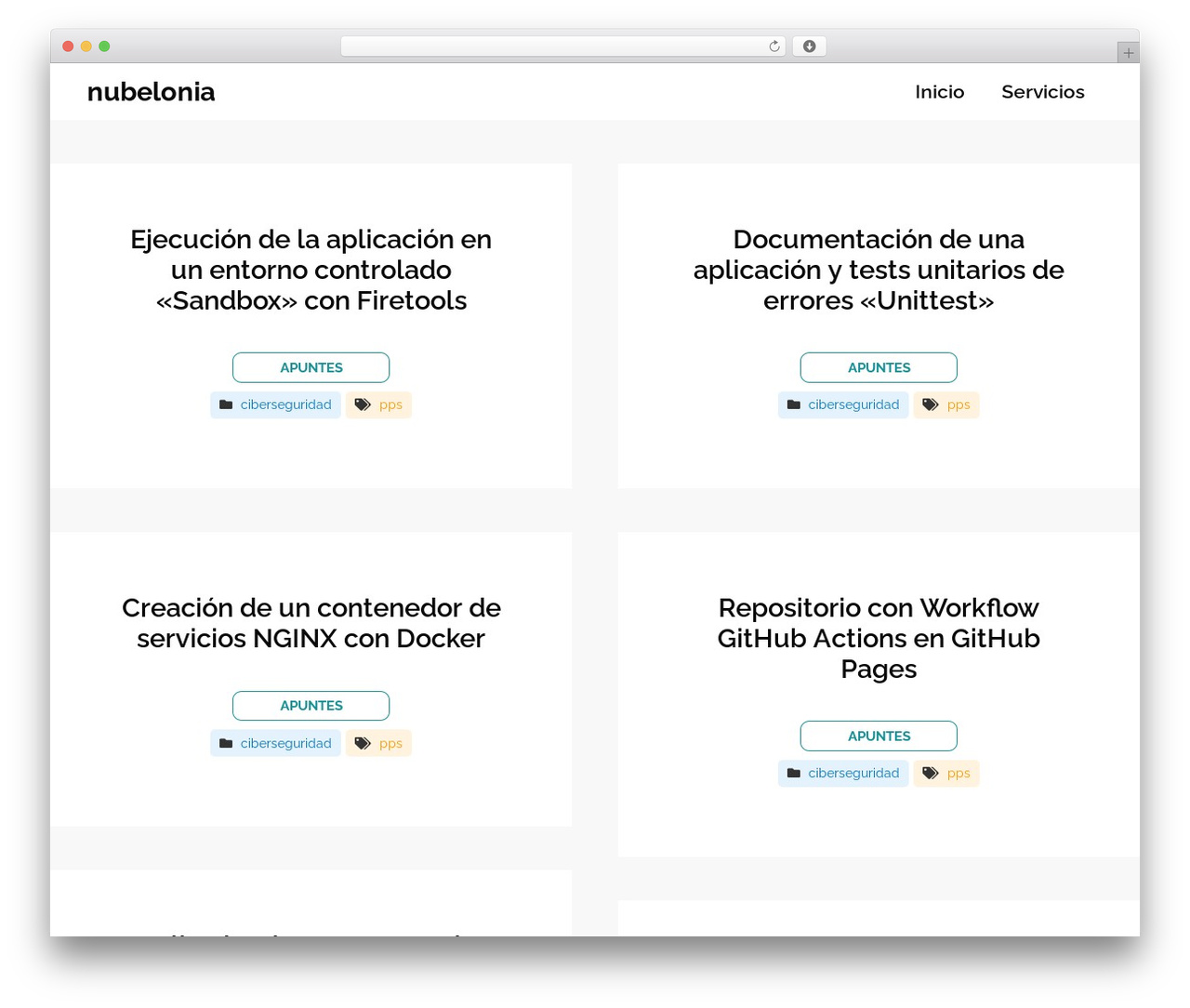1190x1008 pixels.
Task: Go to the Inicio menu item
Action: tap(939, 92)
